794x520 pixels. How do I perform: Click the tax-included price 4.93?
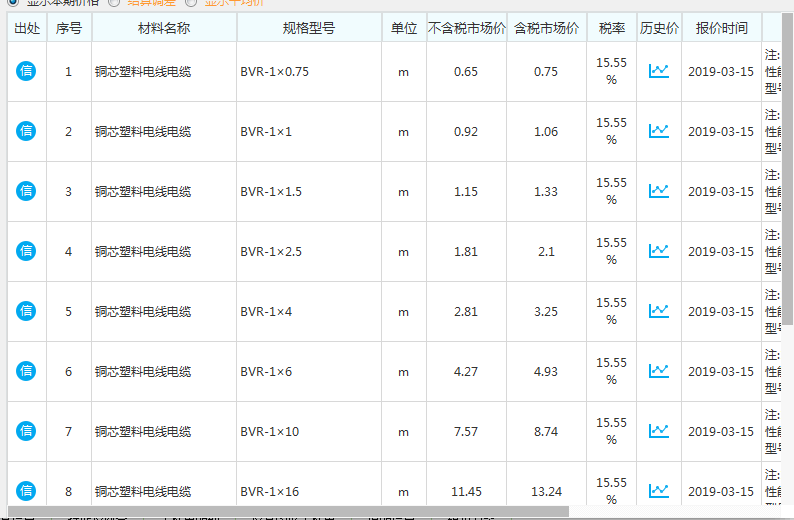546,372
